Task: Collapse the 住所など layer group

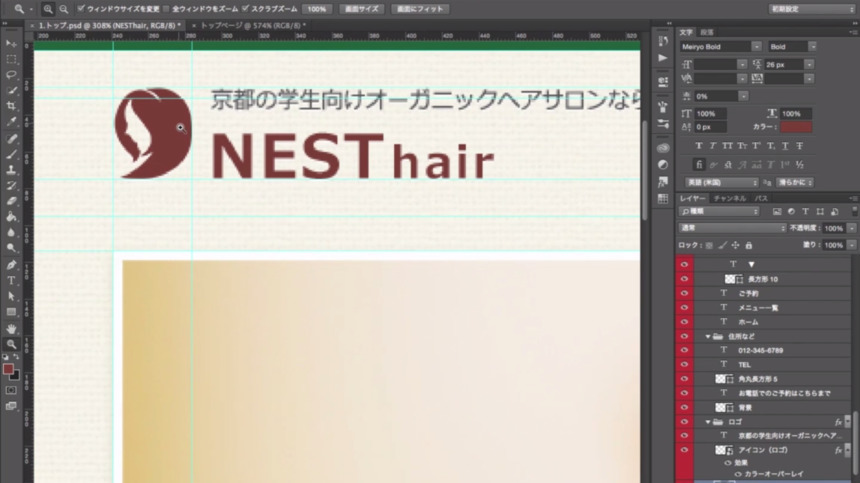Action: point(708,336)
